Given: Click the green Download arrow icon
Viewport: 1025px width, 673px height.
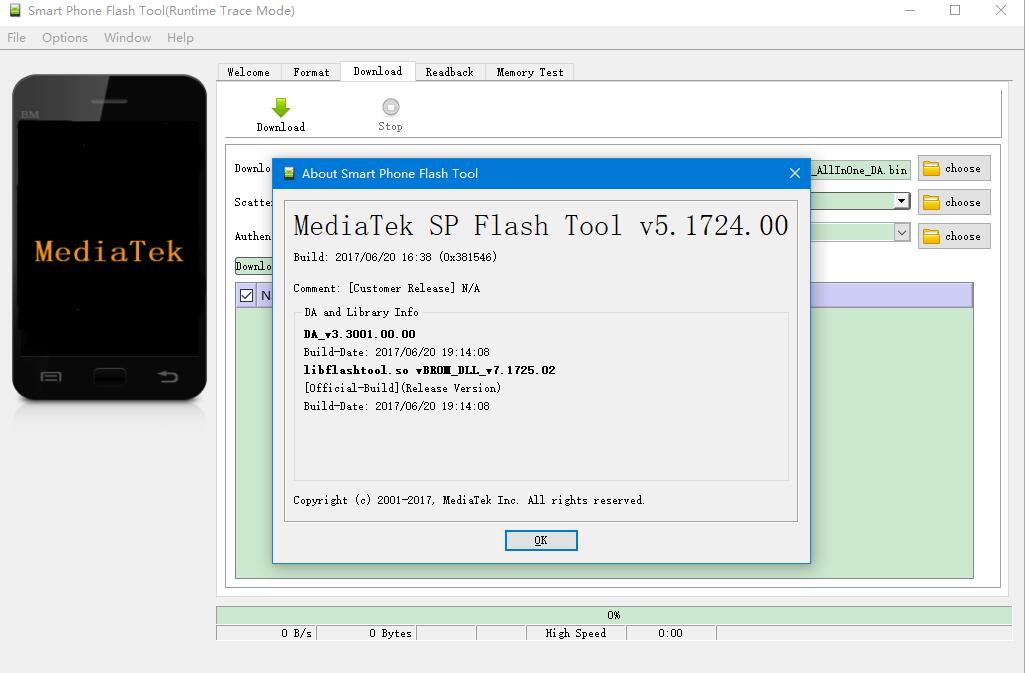Looking at the screenshot, I should (x=280, y=107).
